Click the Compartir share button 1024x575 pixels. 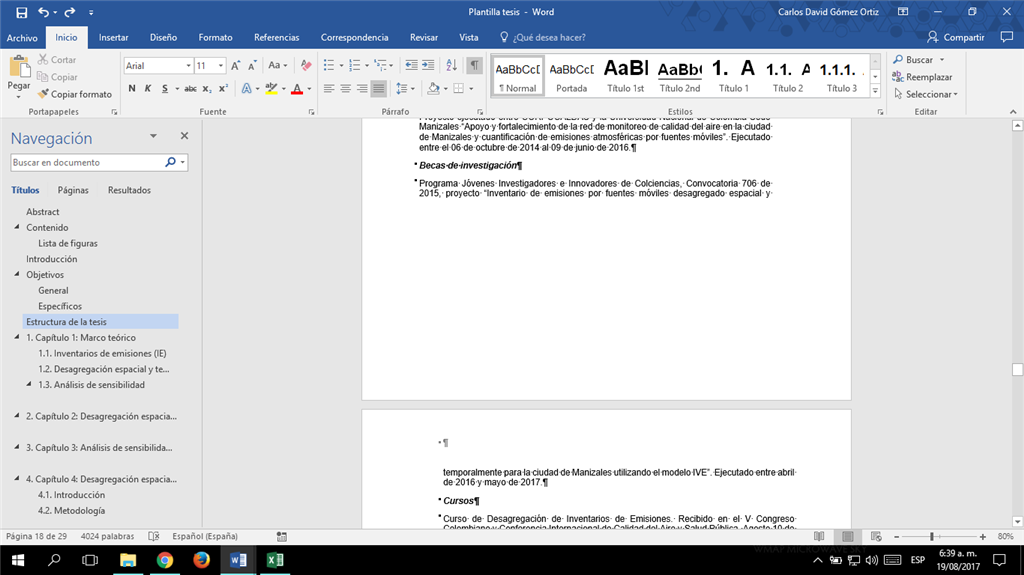pos(955,37)
